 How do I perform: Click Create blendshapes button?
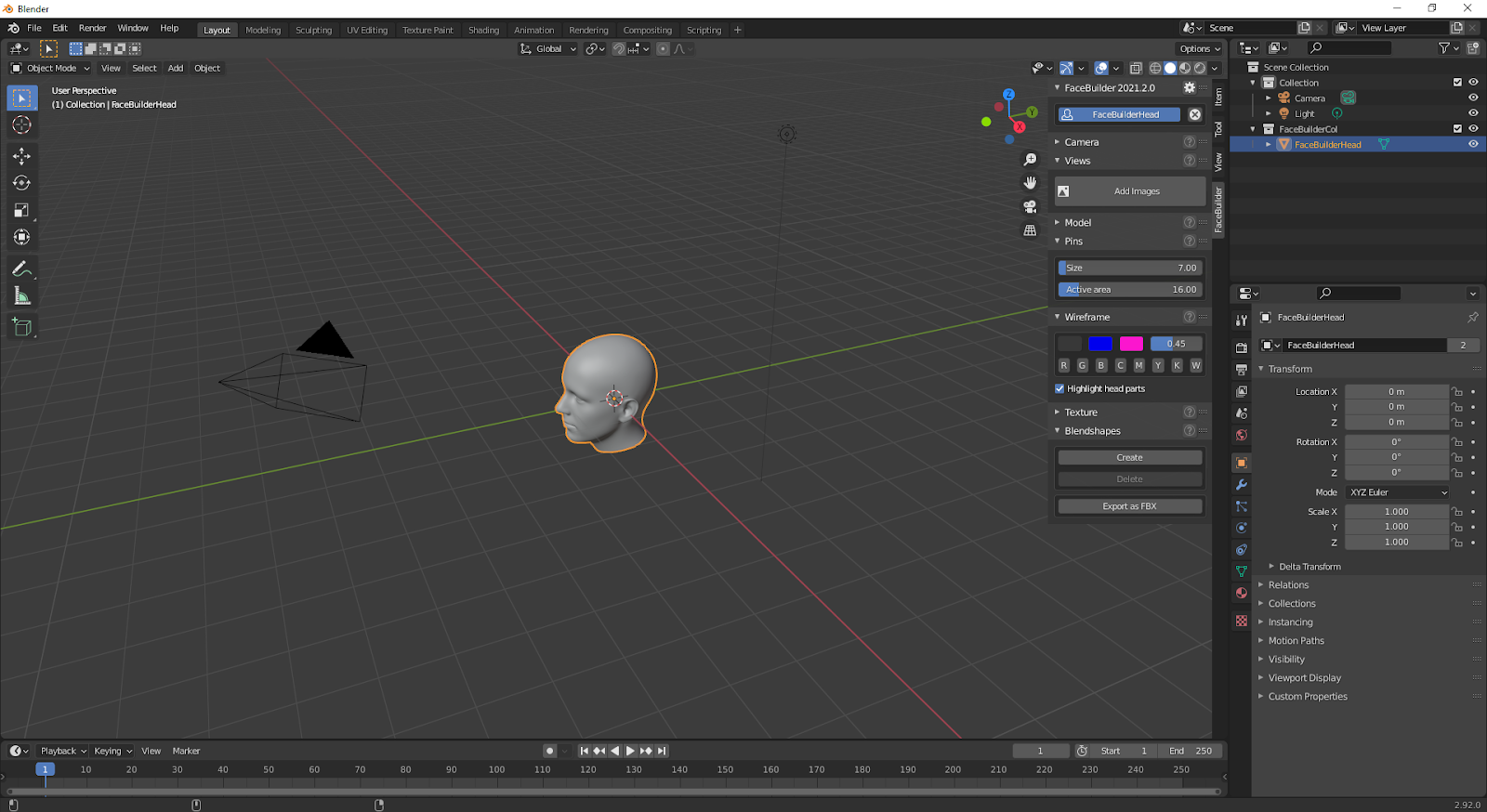[x=1130, y=457]
